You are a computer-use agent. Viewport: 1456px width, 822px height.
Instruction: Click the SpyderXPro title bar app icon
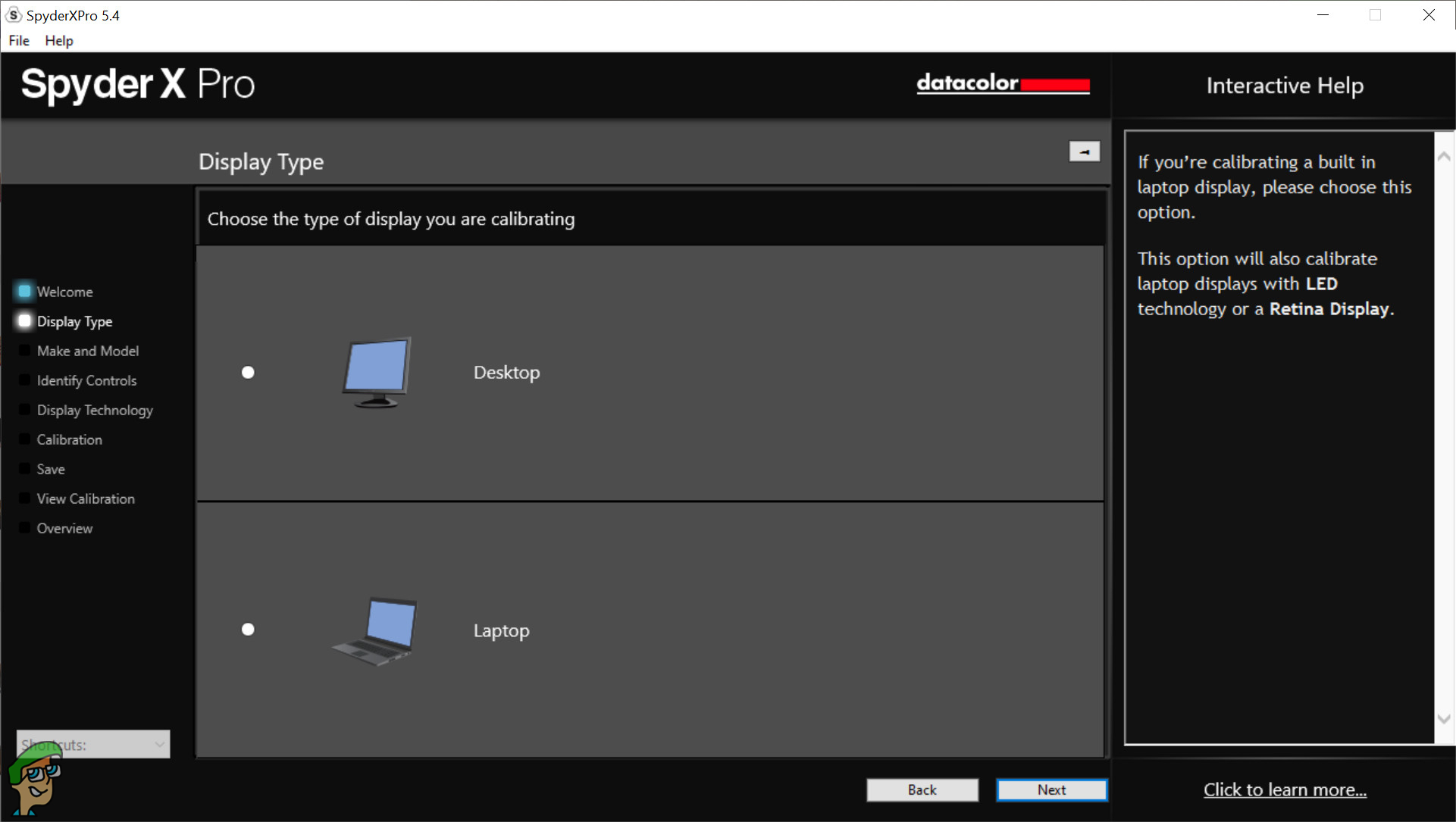[14, 15]
